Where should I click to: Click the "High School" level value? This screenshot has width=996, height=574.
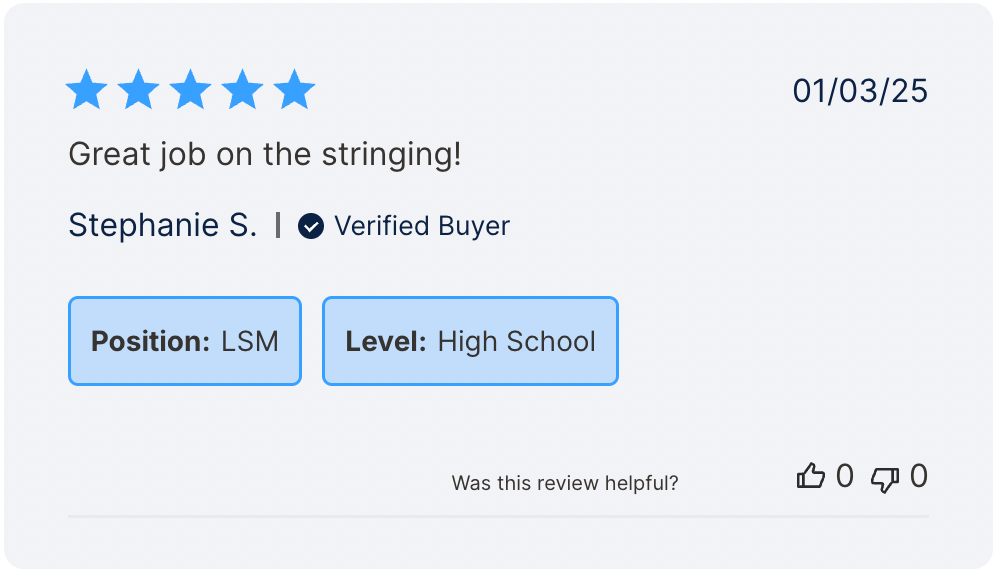point(516,341)
